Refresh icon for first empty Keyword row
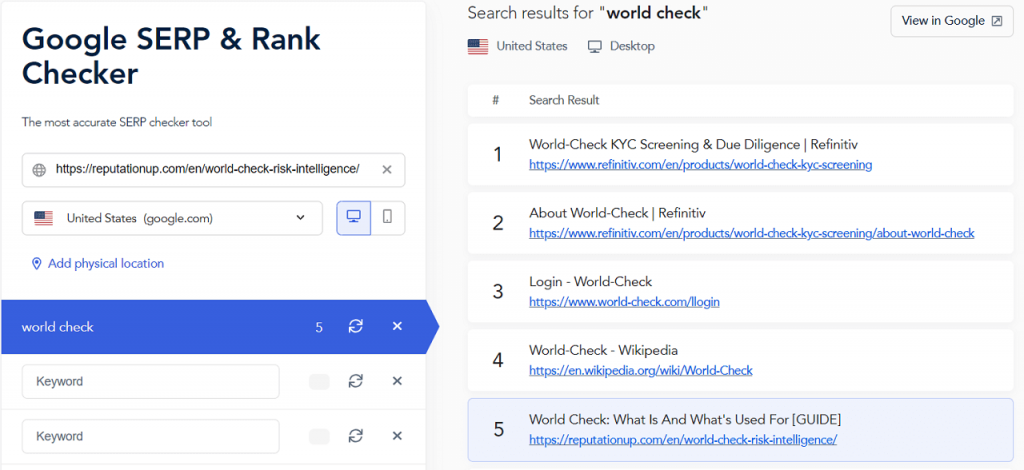Viewport: 1024px width, 470px height. [x=355, y=381]
